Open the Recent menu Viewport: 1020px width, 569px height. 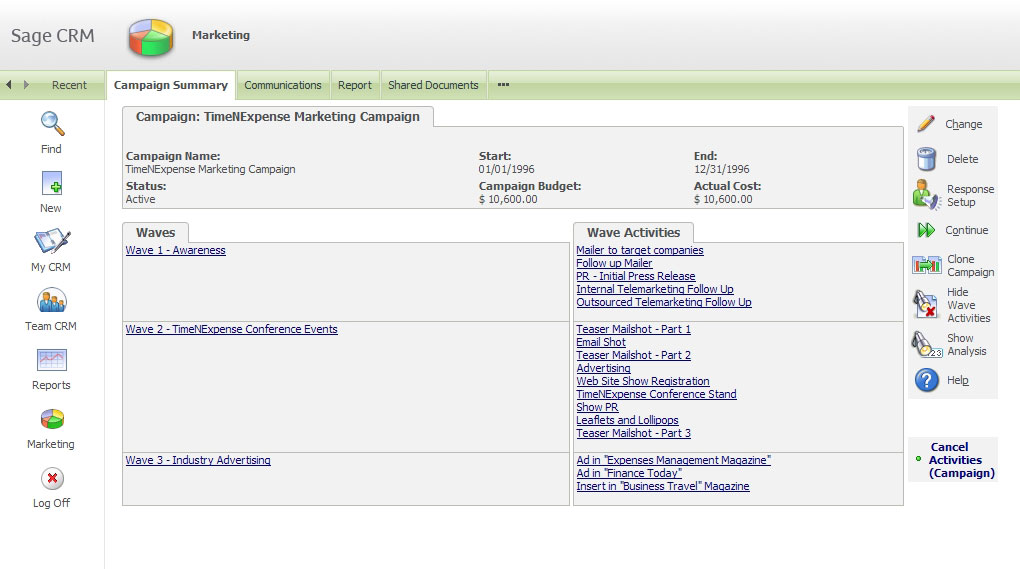coord(69,85)
